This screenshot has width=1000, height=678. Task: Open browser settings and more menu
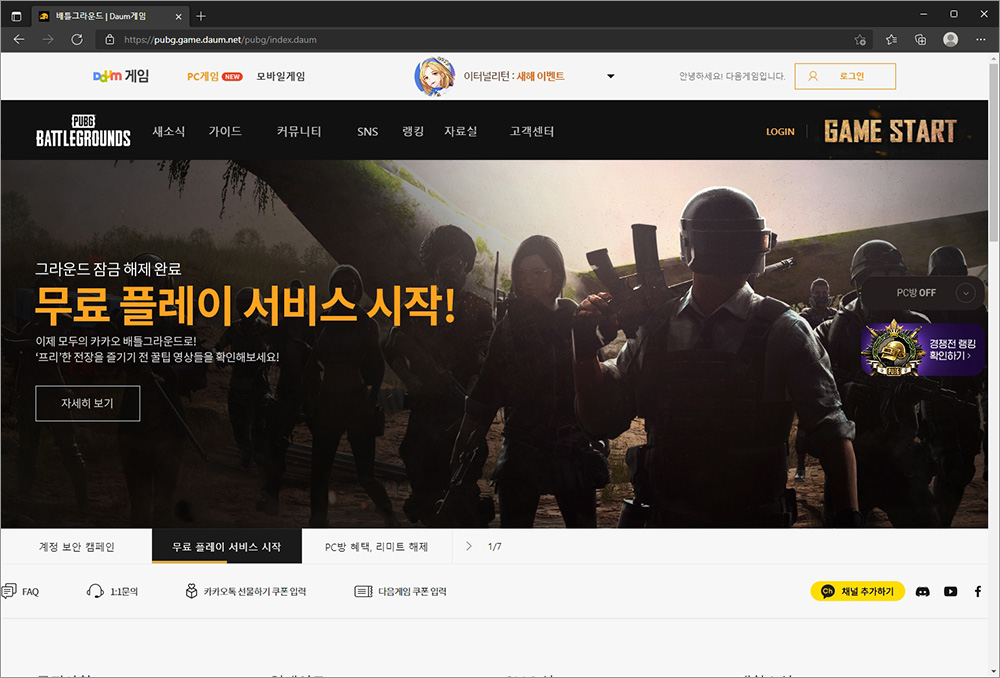coord(981,40)
